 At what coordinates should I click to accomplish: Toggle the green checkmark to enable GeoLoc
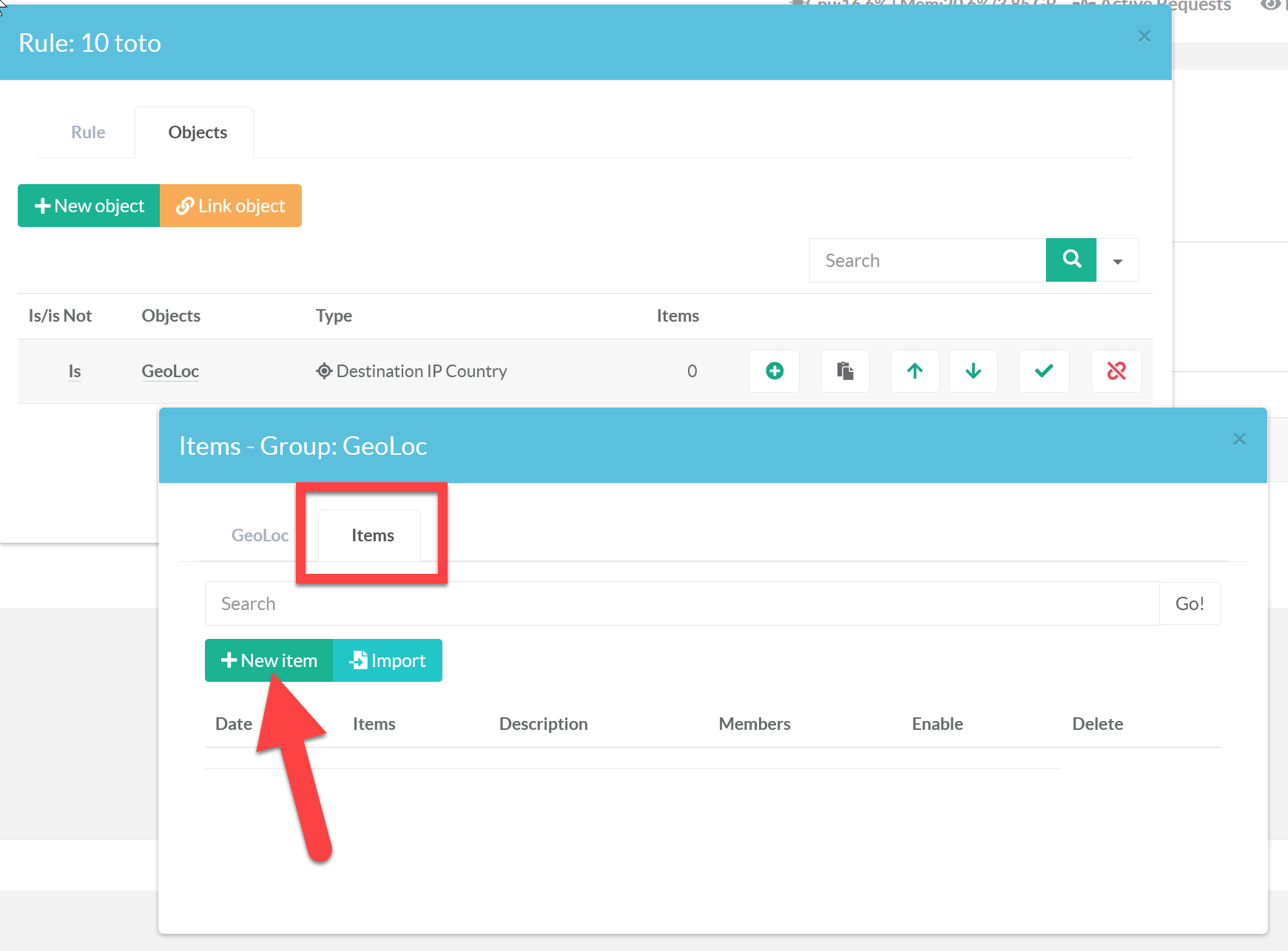click(1043, 371)
